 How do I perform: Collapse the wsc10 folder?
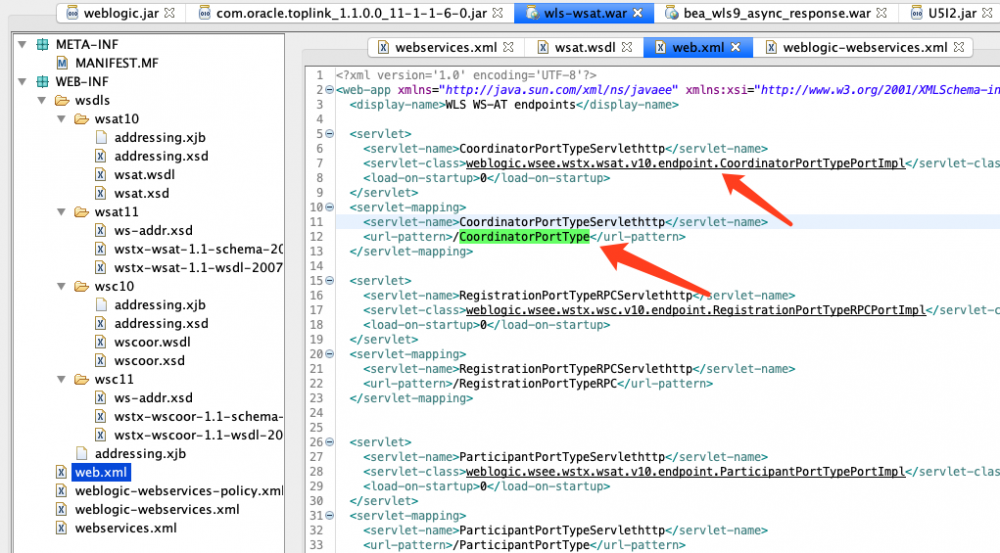pos(61,286)
